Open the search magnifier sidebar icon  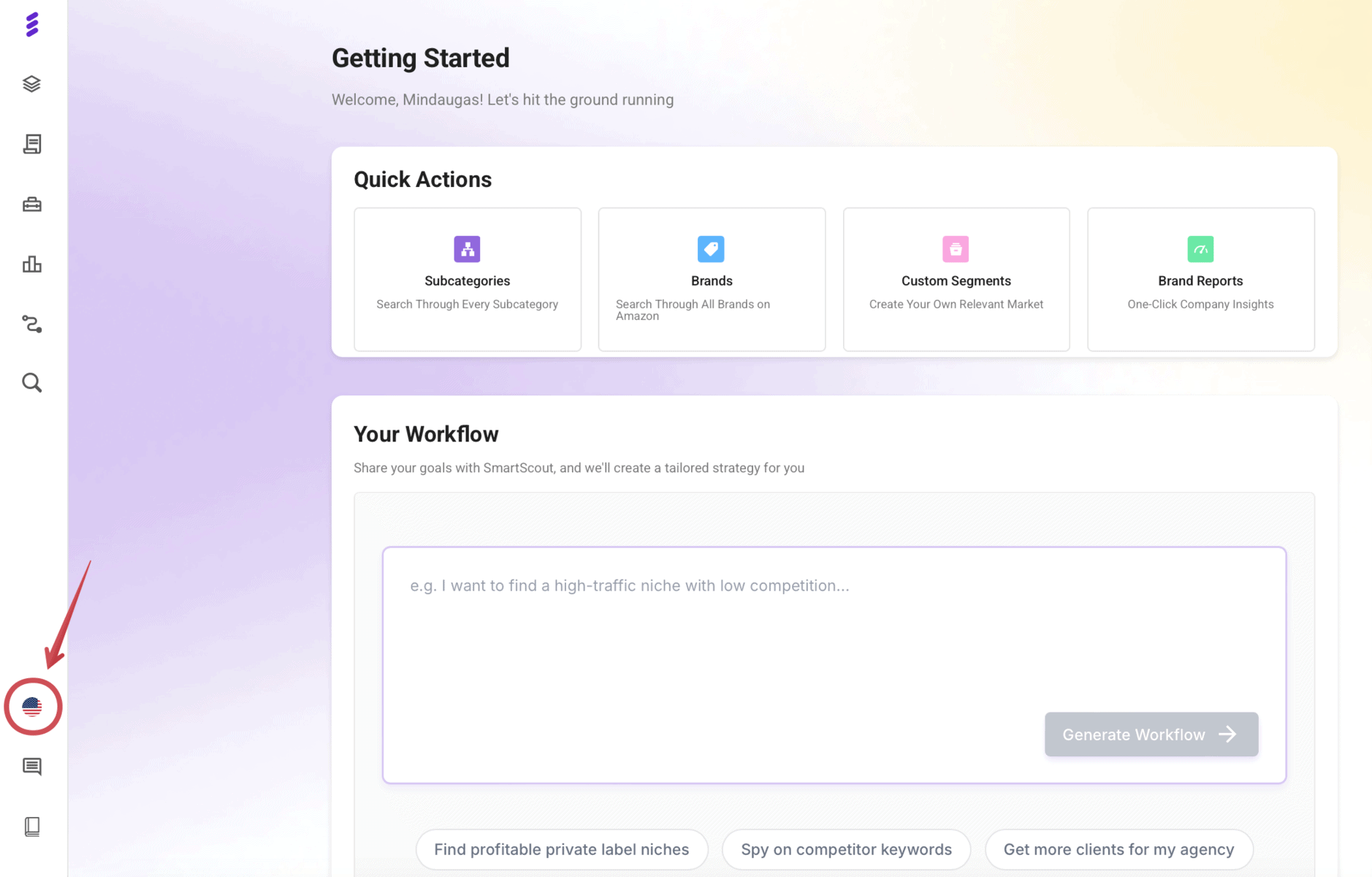click(32, 383)
